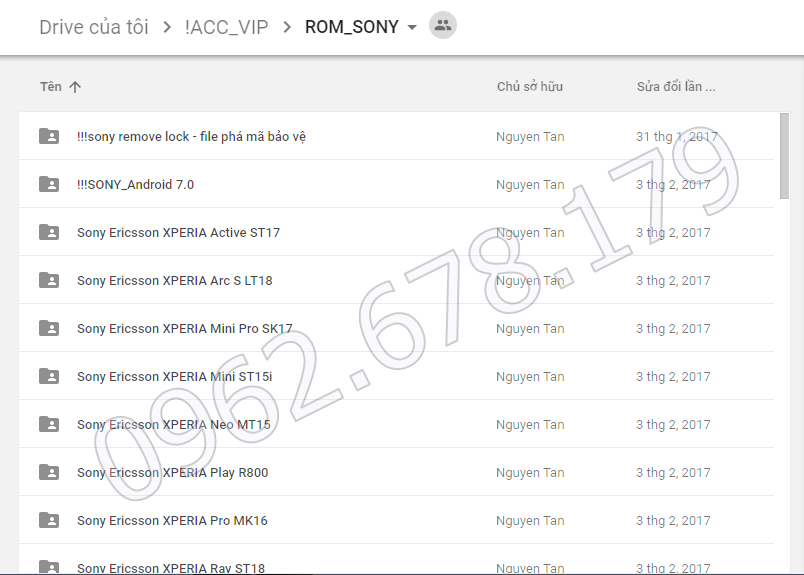Click folder icon of XPERIA Mini ST15i row
The image size is (804, 575).
[x=49, y=376]
